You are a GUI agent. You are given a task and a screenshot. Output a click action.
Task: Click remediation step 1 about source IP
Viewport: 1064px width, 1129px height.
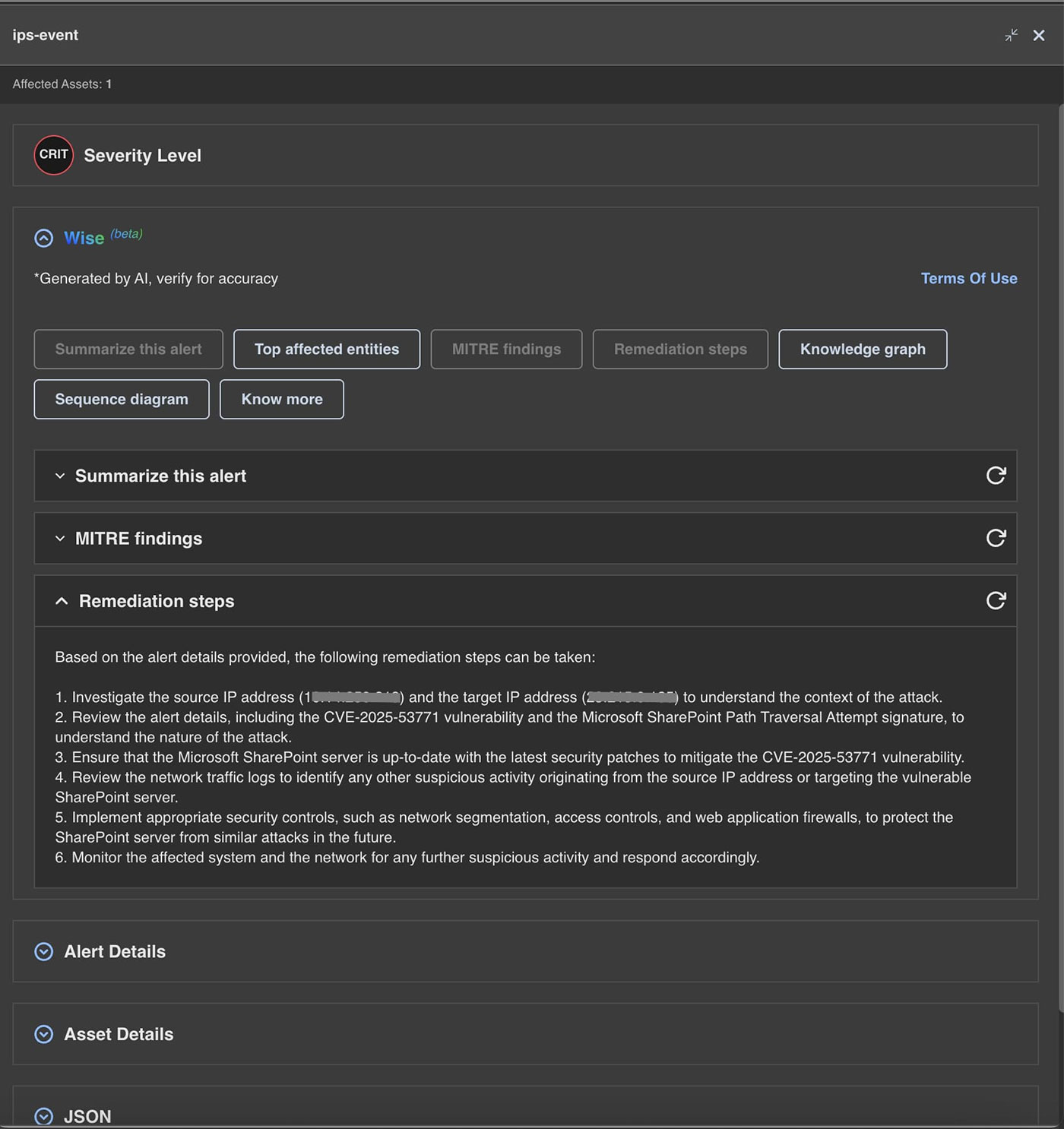(x=499, y=697)
